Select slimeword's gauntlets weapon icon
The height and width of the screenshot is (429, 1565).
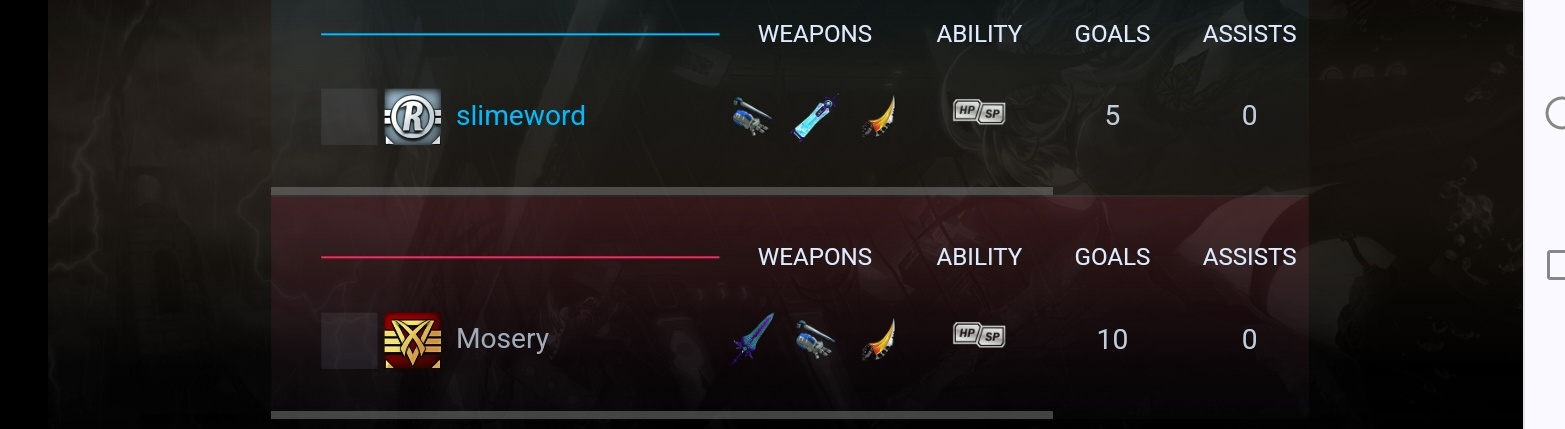click(x=751, y=117)
